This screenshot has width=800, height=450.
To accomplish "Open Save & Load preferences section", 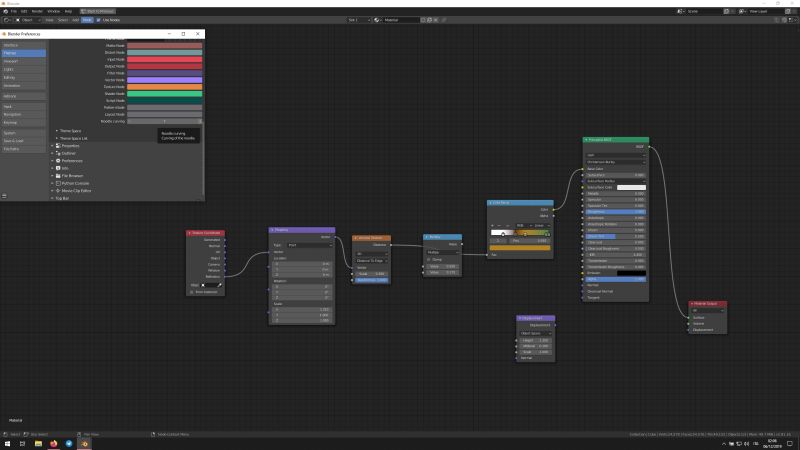I will 23,141.
